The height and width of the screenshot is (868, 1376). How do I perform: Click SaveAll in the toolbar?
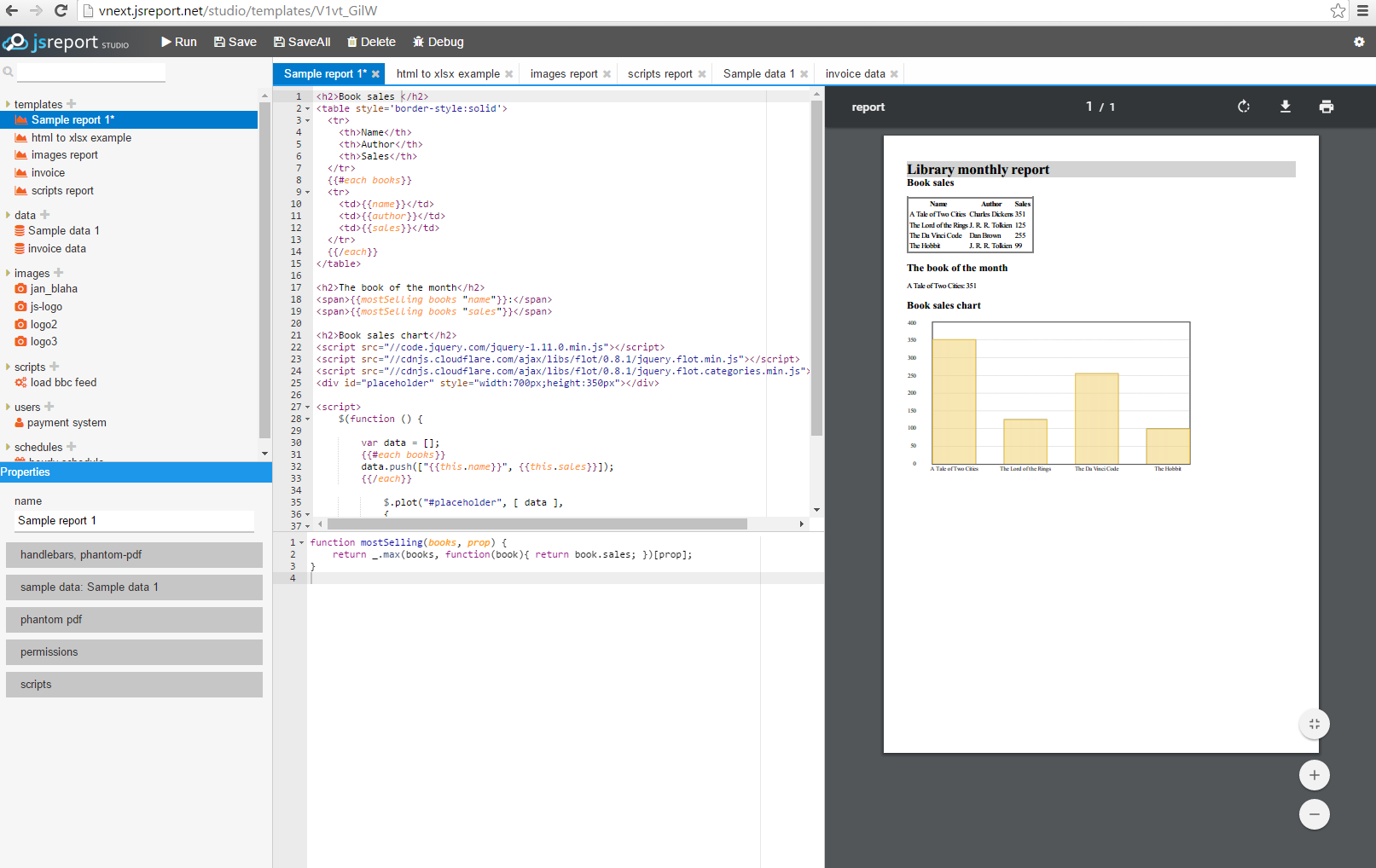coord(301,42)
